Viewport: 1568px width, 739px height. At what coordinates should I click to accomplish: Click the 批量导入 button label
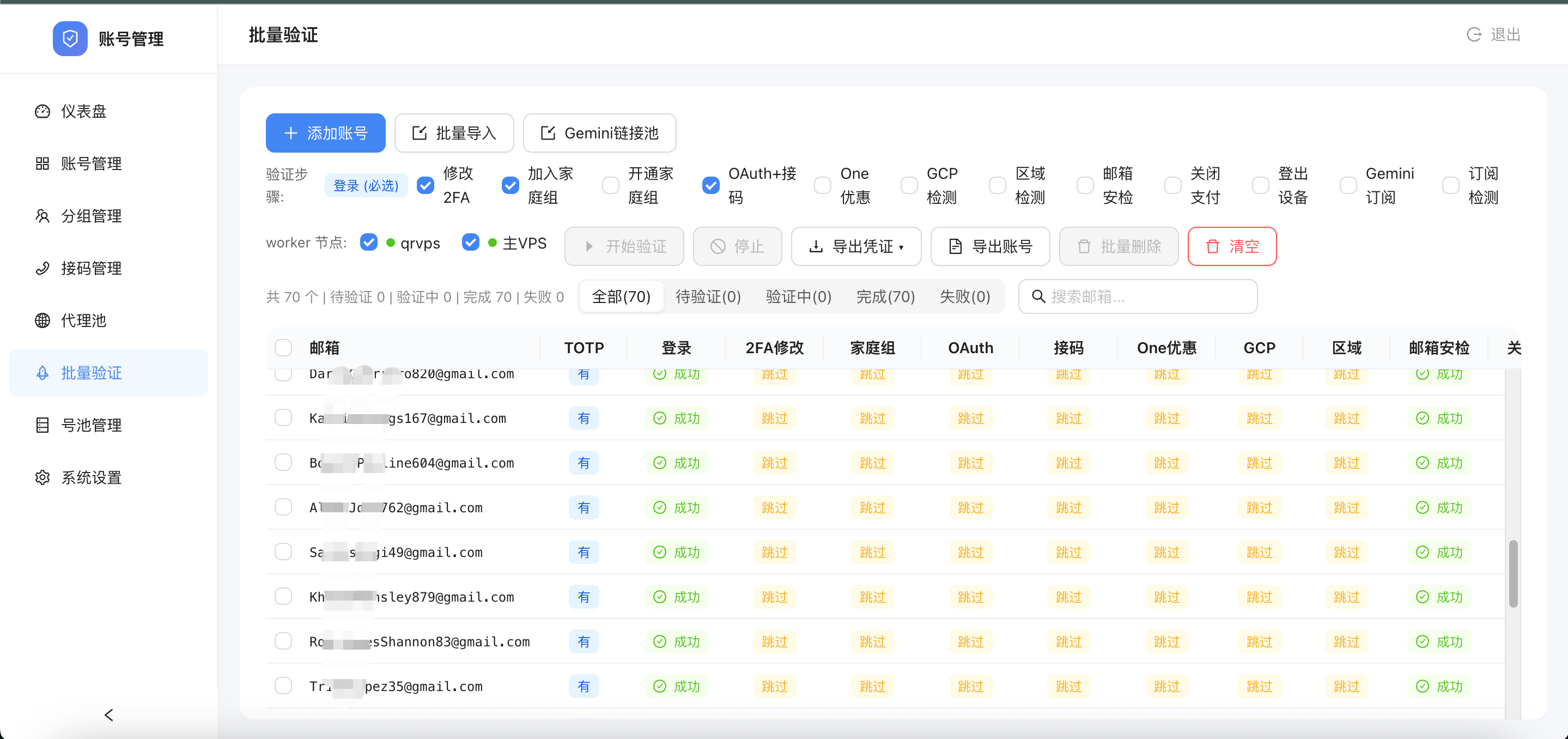(466, 134)
